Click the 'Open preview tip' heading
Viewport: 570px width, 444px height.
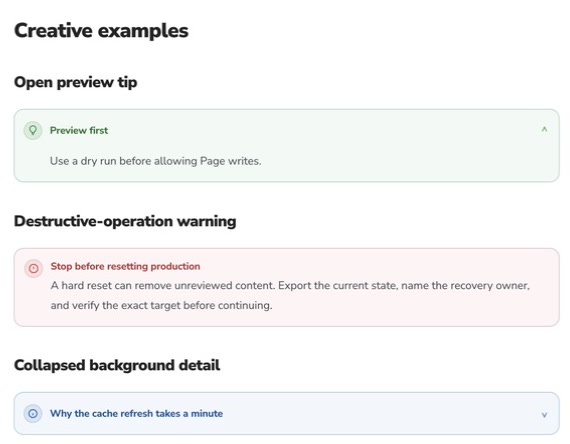point(76,82)
